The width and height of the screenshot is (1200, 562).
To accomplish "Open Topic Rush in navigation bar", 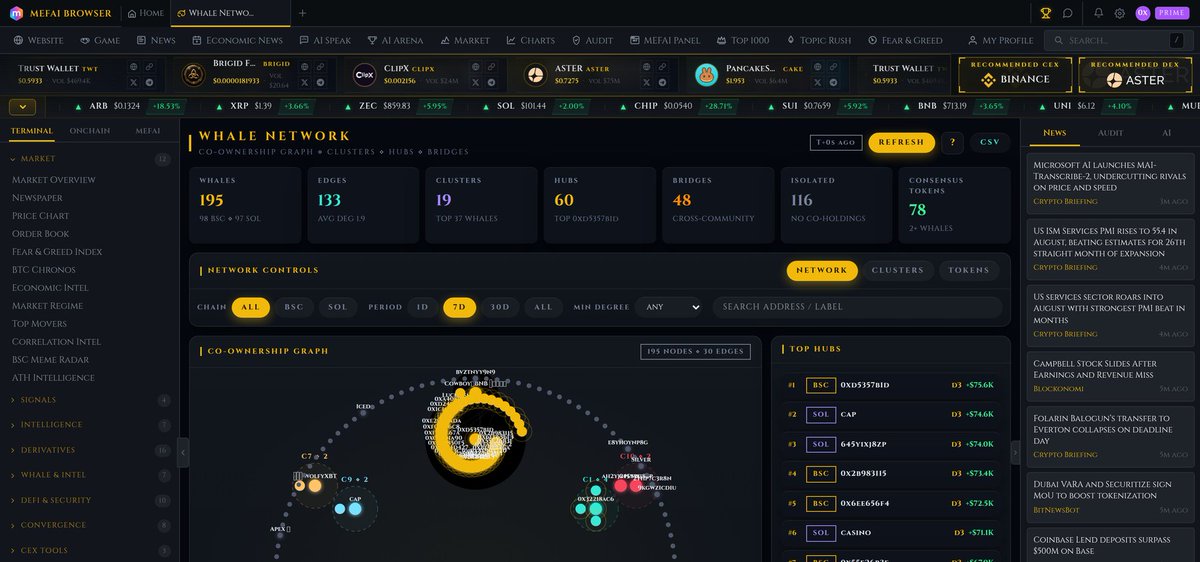I will point(818,40).
